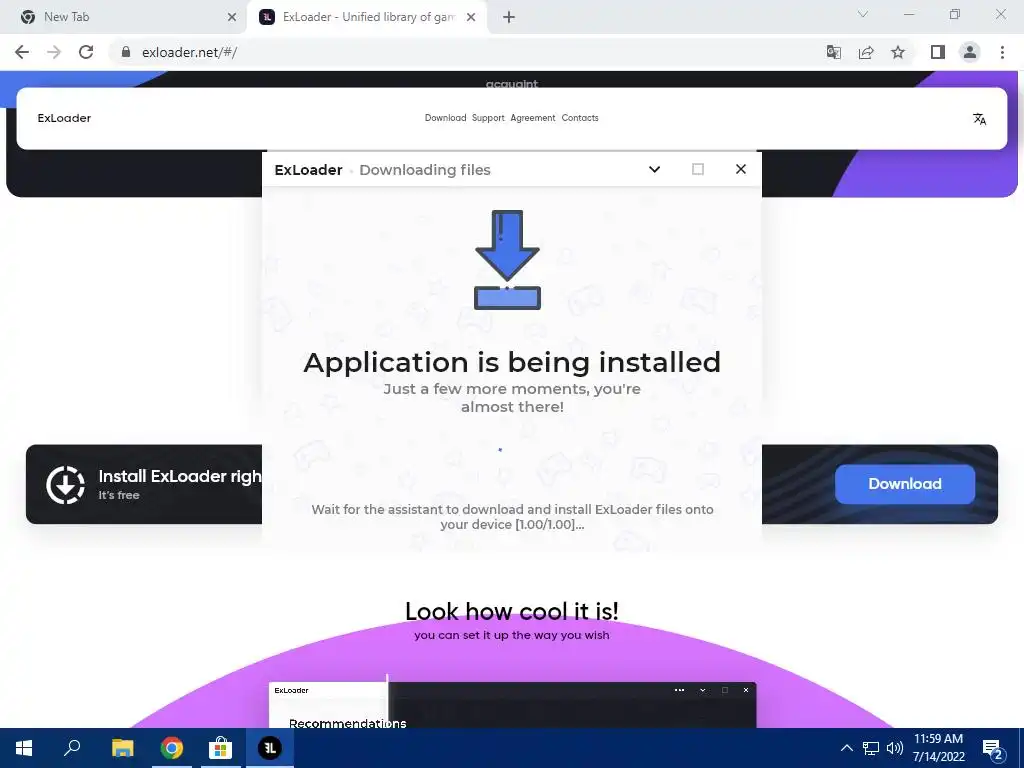Click the blue download arrow installer graphic
Viewport: 1024px width, 768px height.
(507, 260)
